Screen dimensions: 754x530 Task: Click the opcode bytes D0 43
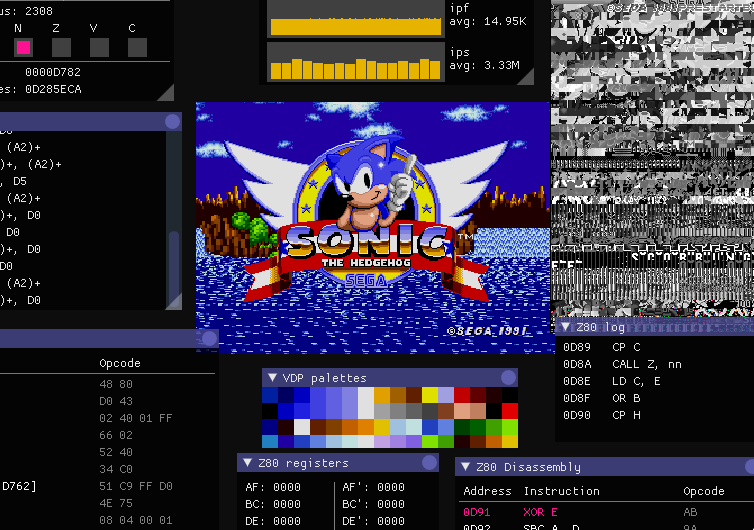pyautogui.click(x=116, y=401)
